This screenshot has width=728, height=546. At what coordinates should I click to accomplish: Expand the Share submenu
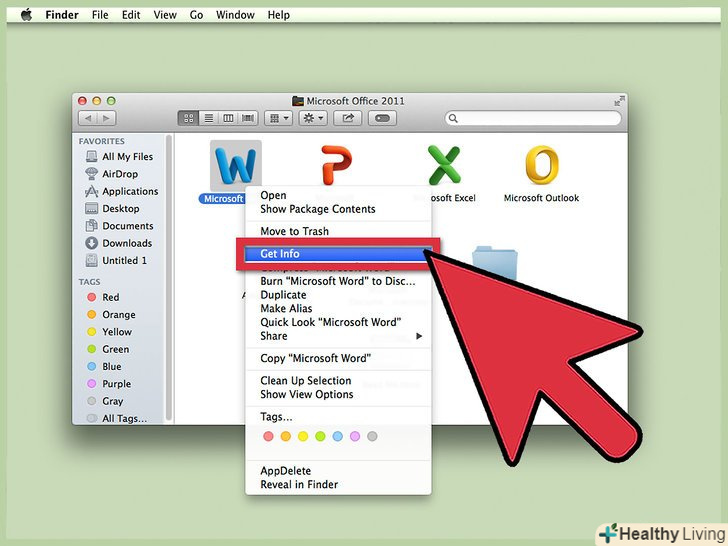(338, 336)
